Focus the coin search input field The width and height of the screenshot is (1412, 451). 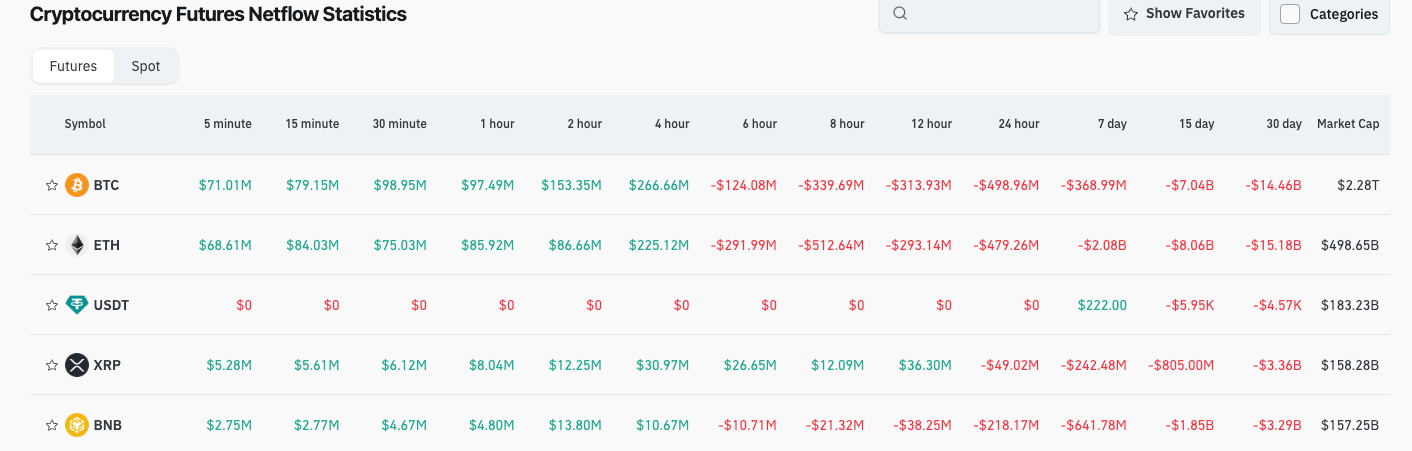[x=1000, y=14]
